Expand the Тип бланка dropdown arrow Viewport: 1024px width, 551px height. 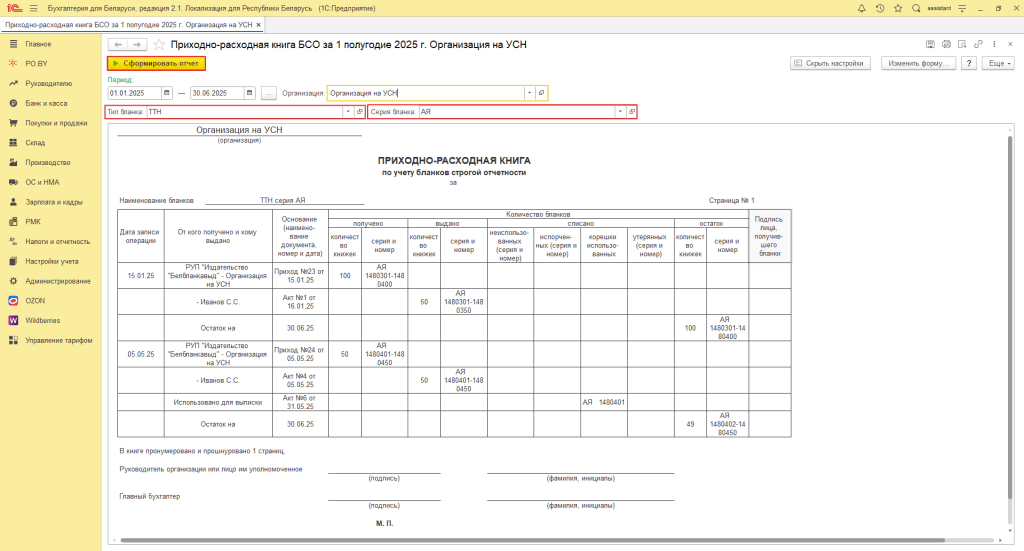coord(347,112)
